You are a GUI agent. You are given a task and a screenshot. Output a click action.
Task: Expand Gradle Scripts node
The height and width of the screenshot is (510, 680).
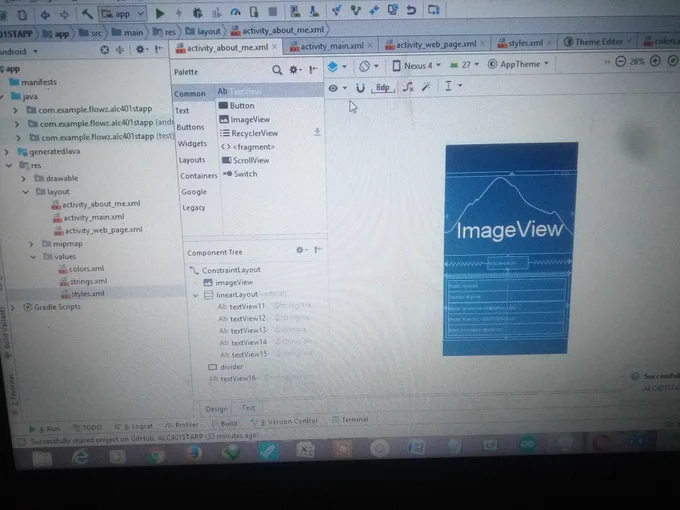13,307
